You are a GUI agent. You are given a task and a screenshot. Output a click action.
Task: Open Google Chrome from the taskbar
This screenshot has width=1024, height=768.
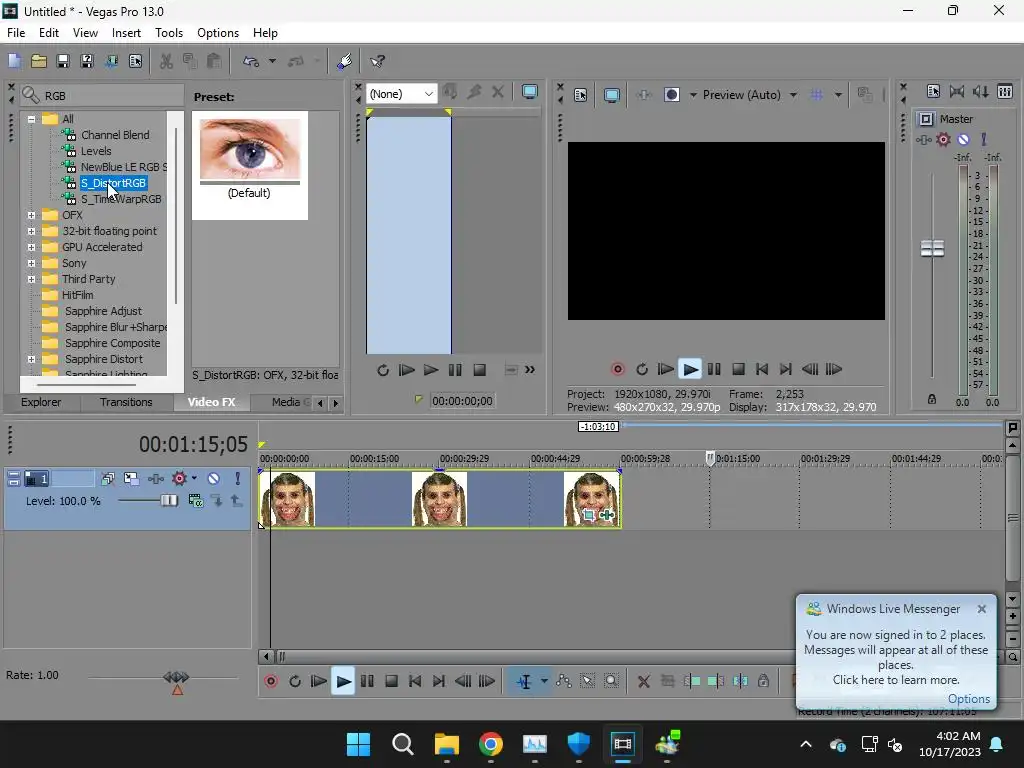(x=490, y=744)
